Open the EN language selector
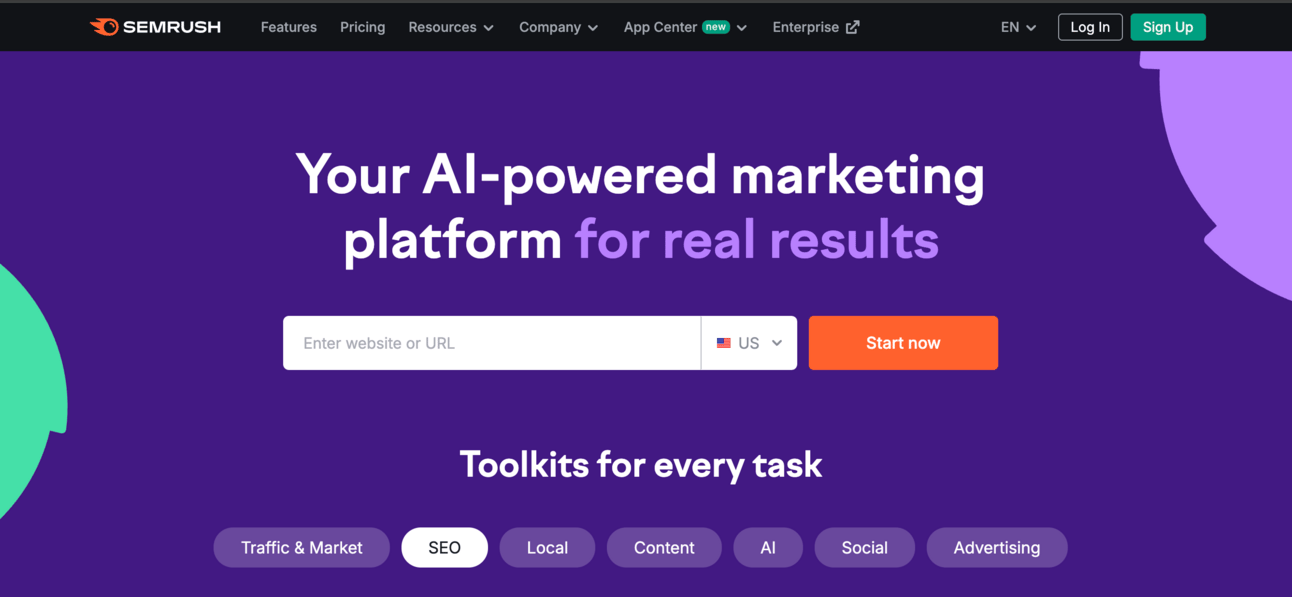The height and width of the screenshot is (597, 1292). point(1018,27)
